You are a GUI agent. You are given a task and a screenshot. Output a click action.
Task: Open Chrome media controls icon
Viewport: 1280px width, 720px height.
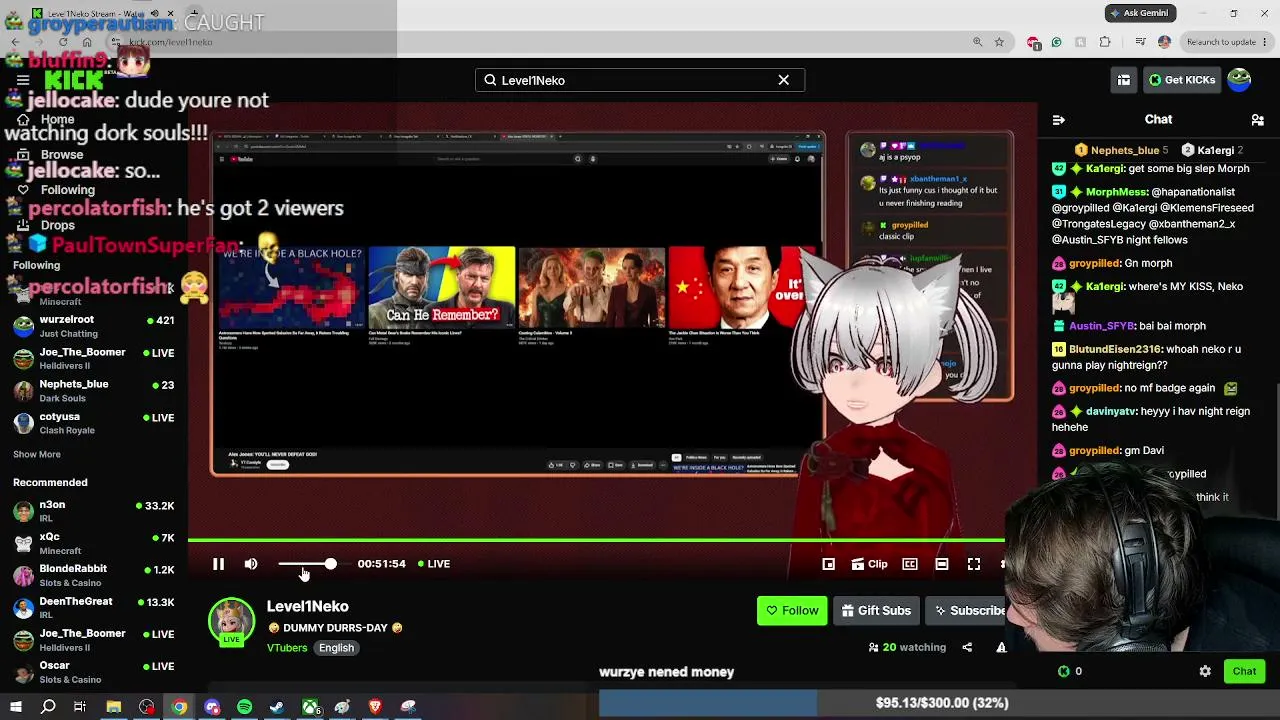tap(1140, 42)
